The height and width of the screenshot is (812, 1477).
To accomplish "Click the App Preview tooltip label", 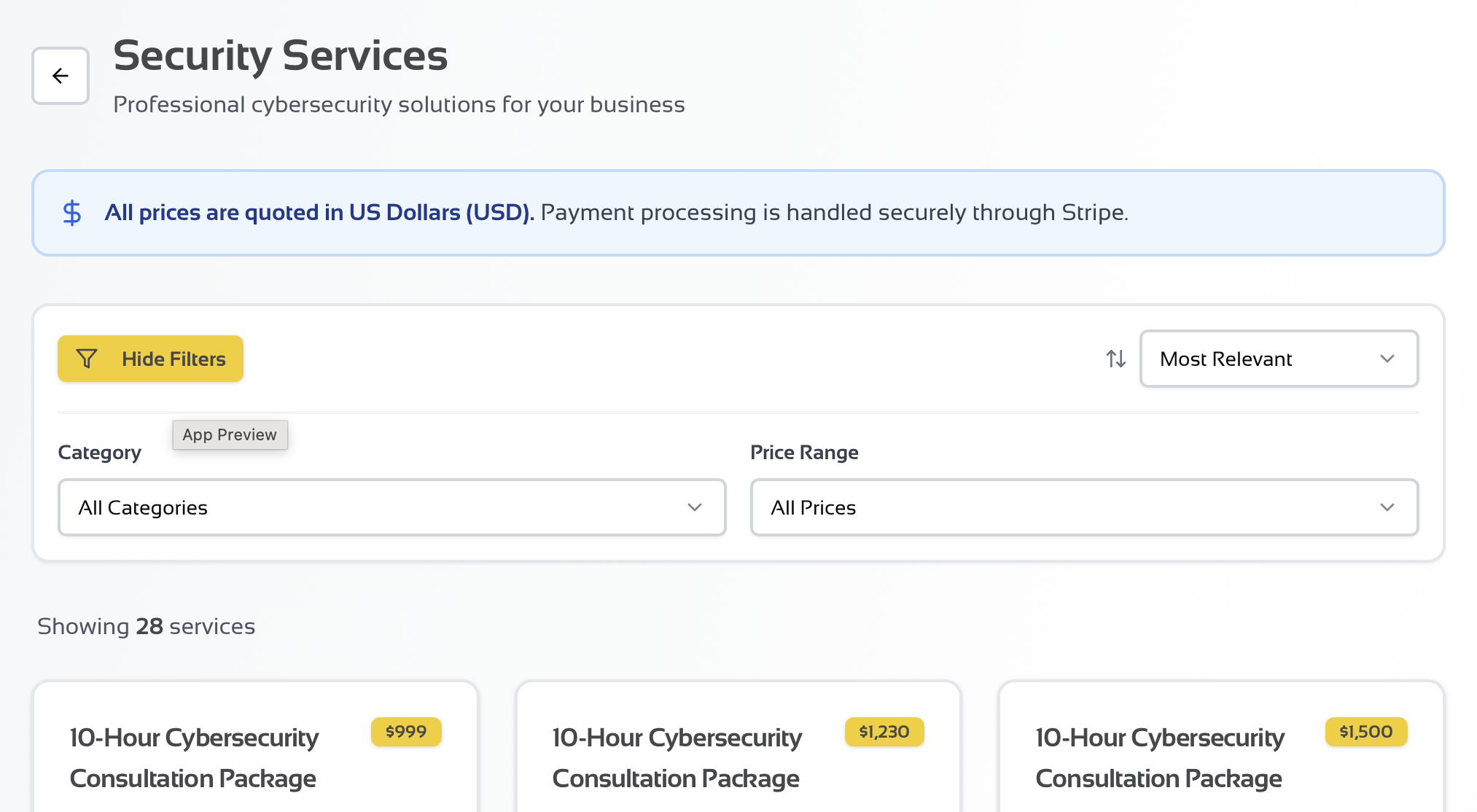I will (230, 435).
